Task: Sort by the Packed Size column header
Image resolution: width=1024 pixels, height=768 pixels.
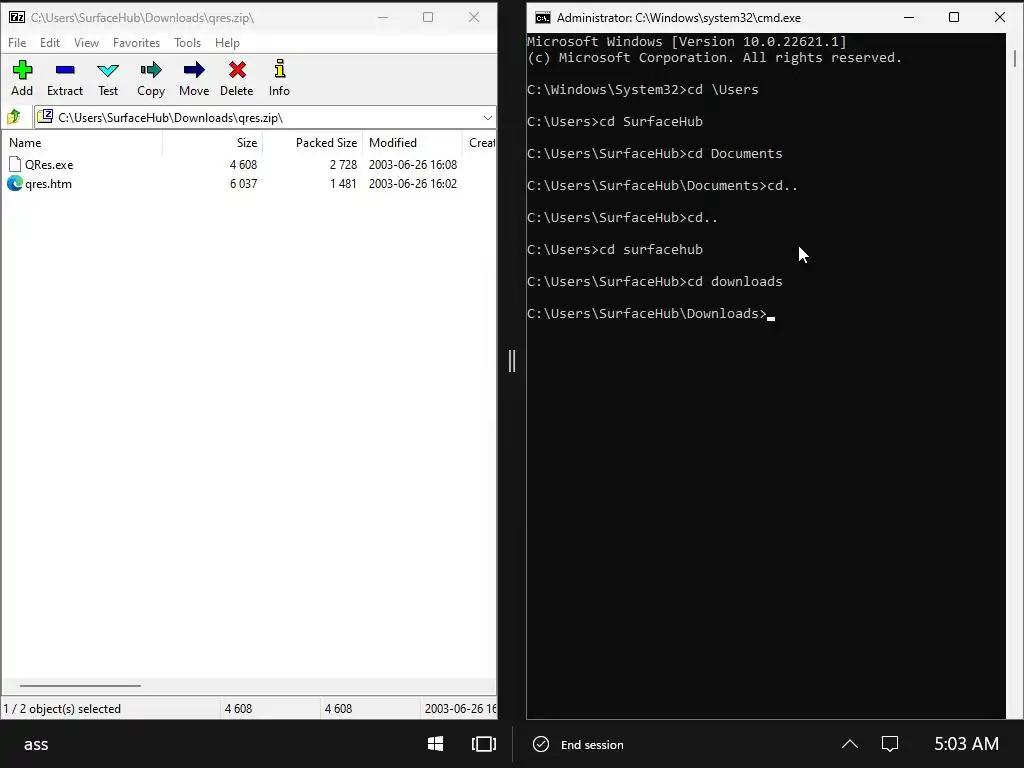Action: (313, 142)
